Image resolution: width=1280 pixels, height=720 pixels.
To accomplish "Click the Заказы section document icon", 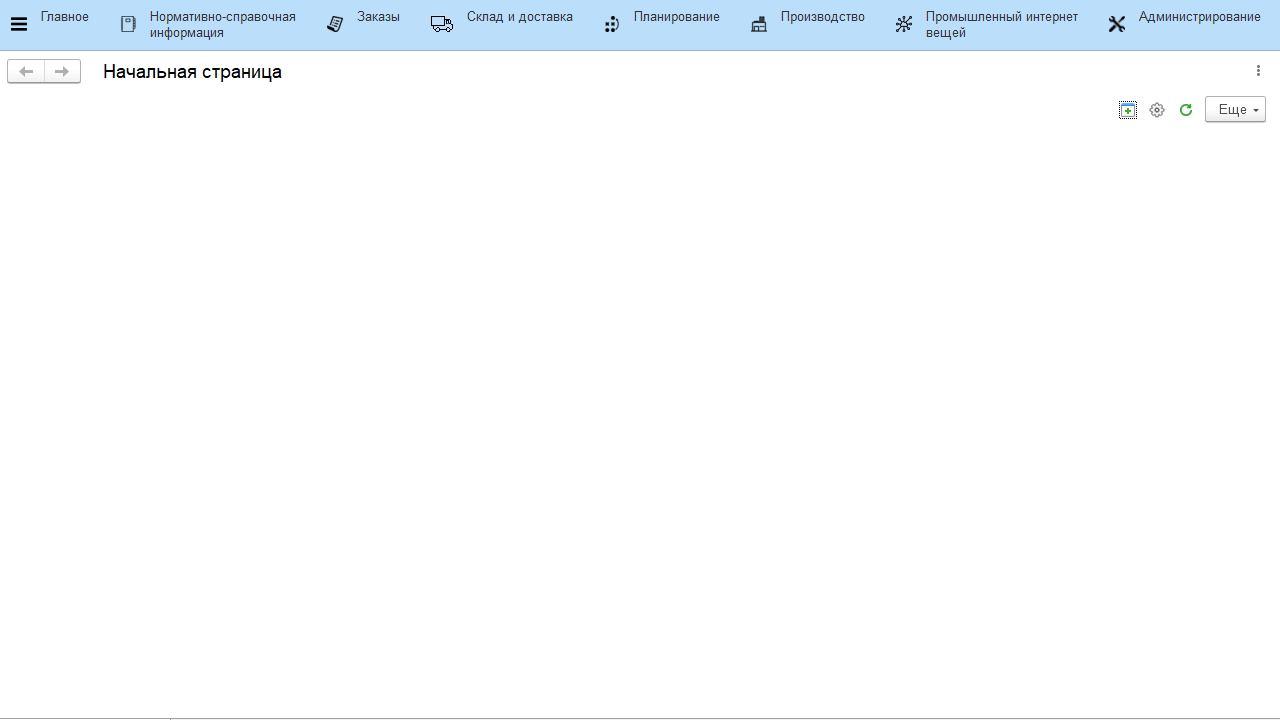I will pyautogui.click(x=335, y=24).
